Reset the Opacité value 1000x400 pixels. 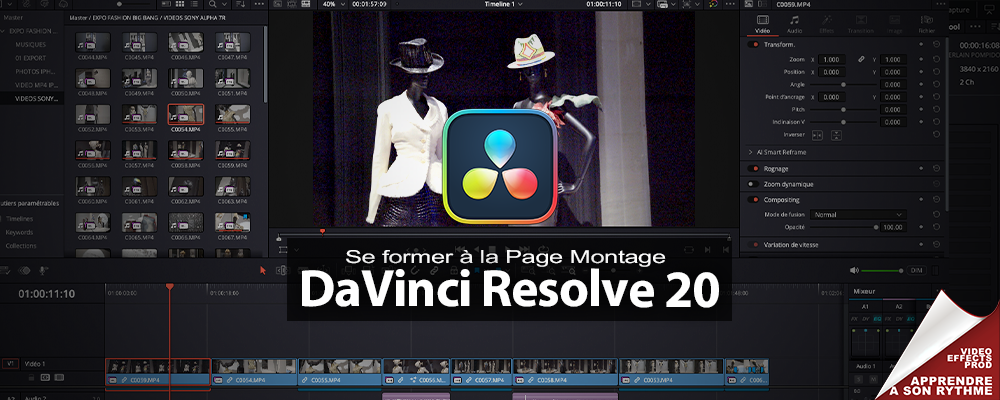tap(936, 227)
